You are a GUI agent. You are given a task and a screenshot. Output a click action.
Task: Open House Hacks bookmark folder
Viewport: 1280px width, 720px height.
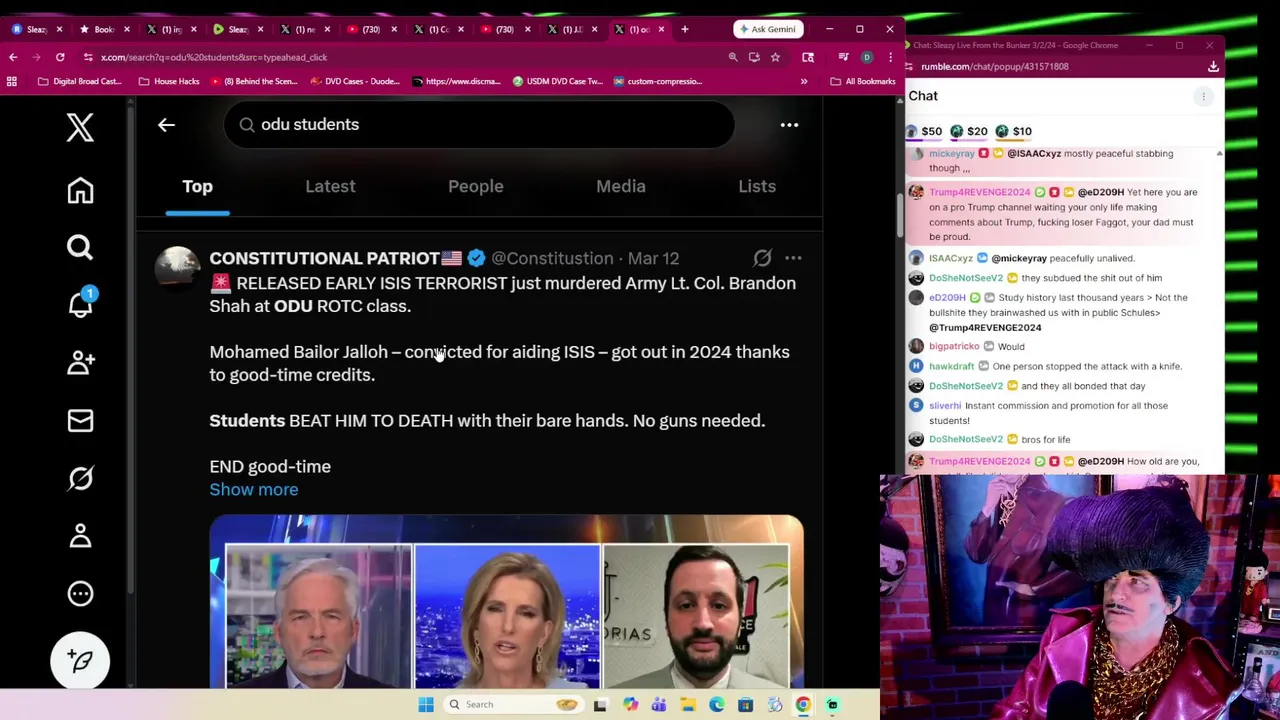169,81
